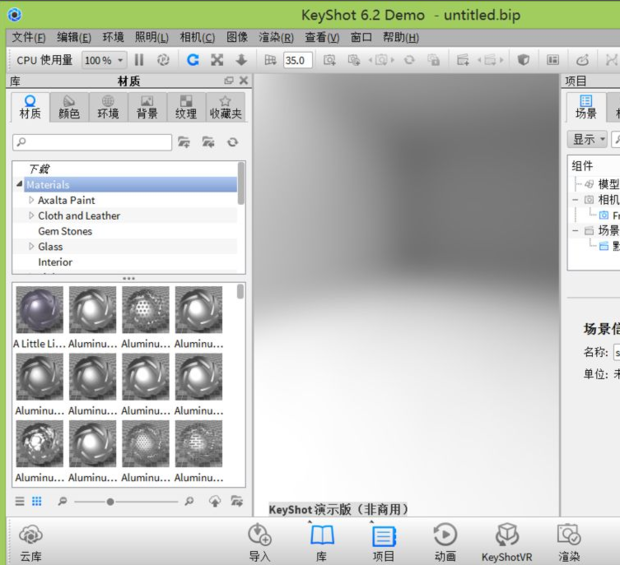Click the 显示 button in project panel
The height and width of the screenshot is (565, 620).
tap(588, 139)
